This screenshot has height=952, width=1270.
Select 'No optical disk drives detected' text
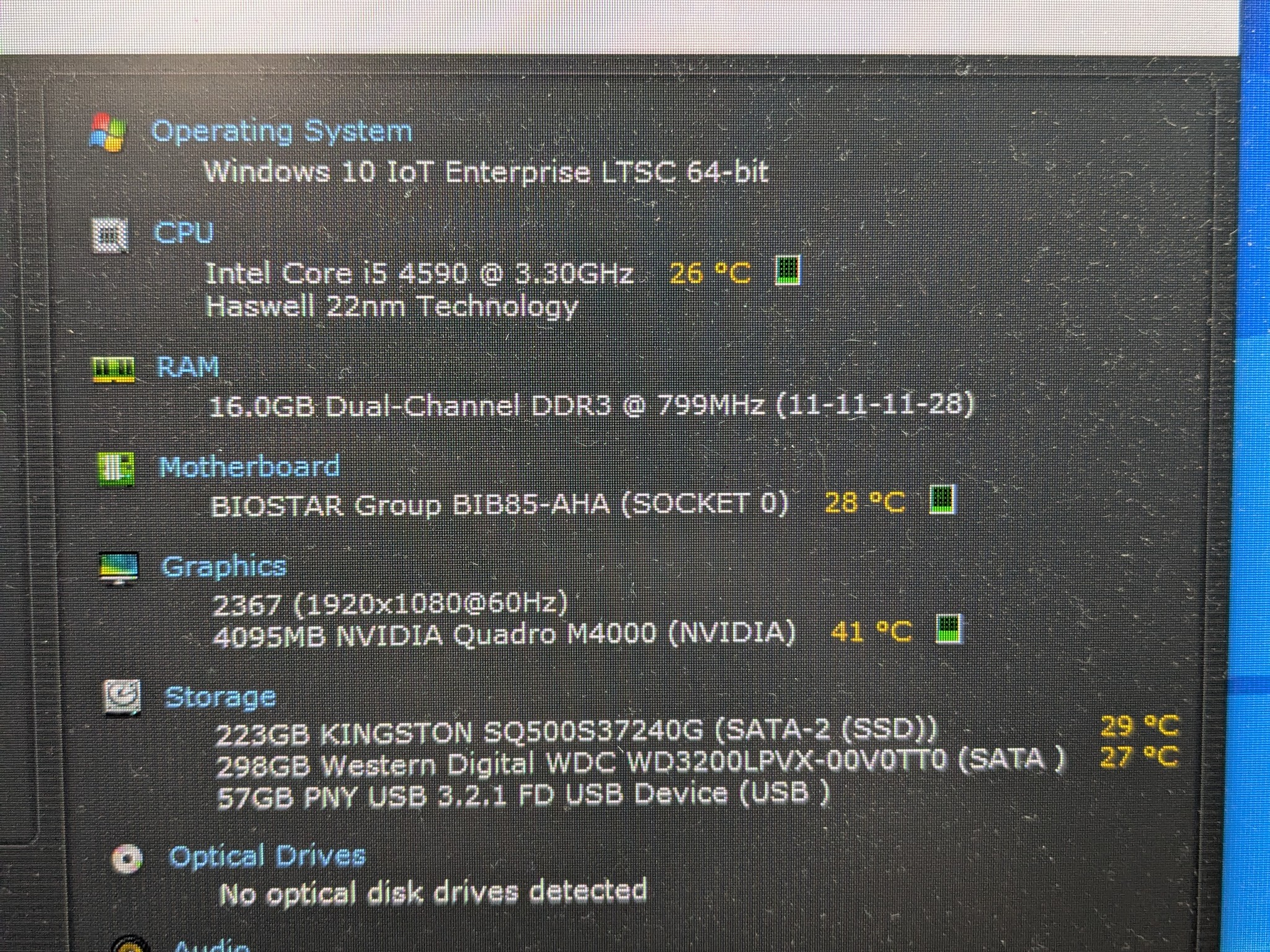pos(433,893)
